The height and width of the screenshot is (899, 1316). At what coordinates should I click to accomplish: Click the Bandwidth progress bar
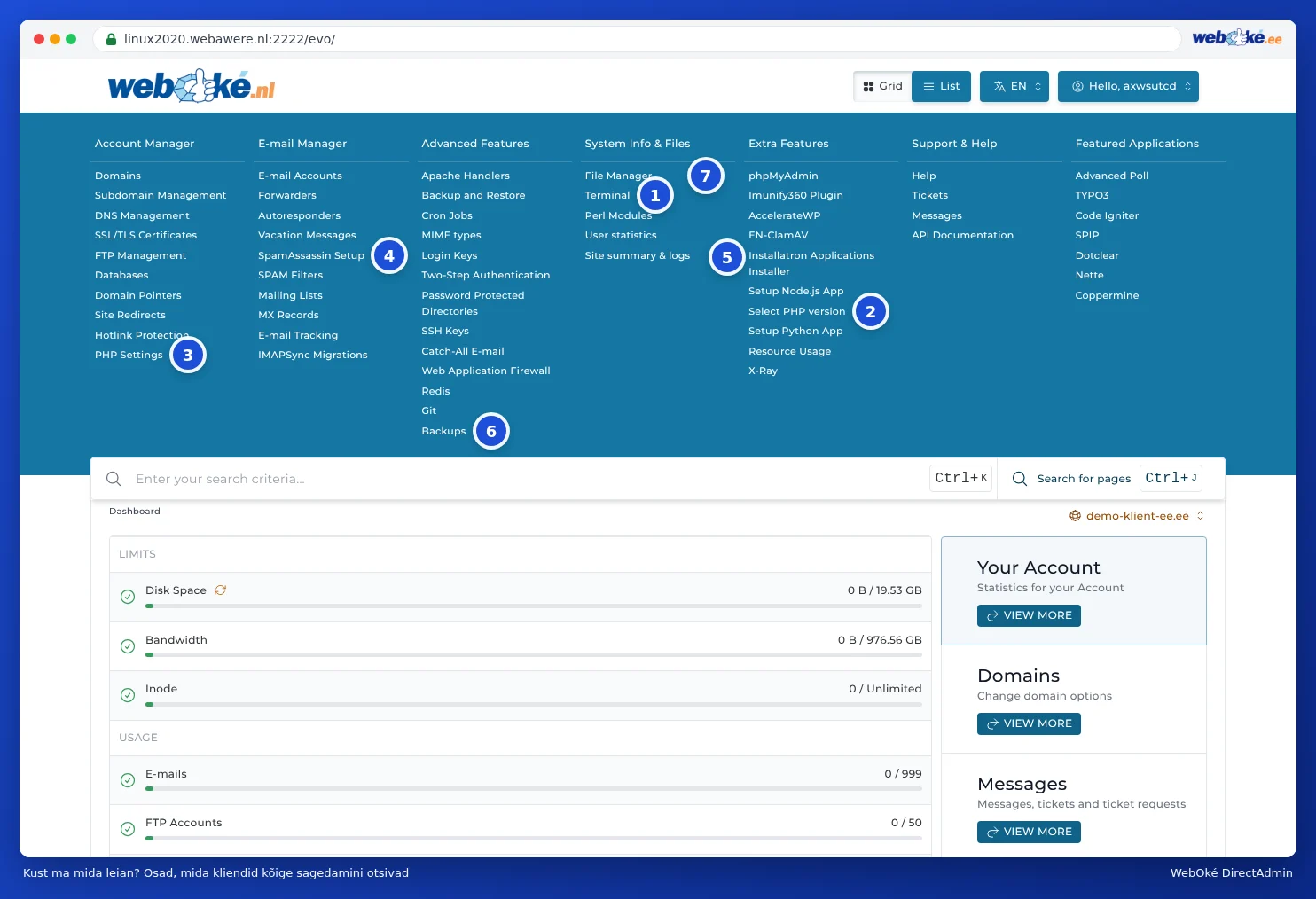(534, 655)
